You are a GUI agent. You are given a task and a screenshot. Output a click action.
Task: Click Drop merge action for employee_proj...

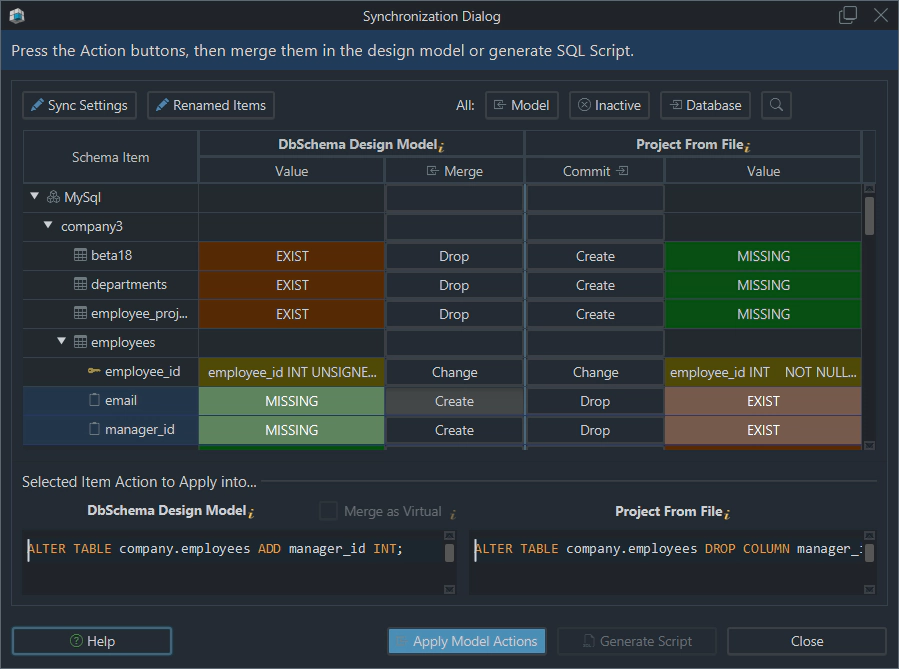tap(454, 314)
